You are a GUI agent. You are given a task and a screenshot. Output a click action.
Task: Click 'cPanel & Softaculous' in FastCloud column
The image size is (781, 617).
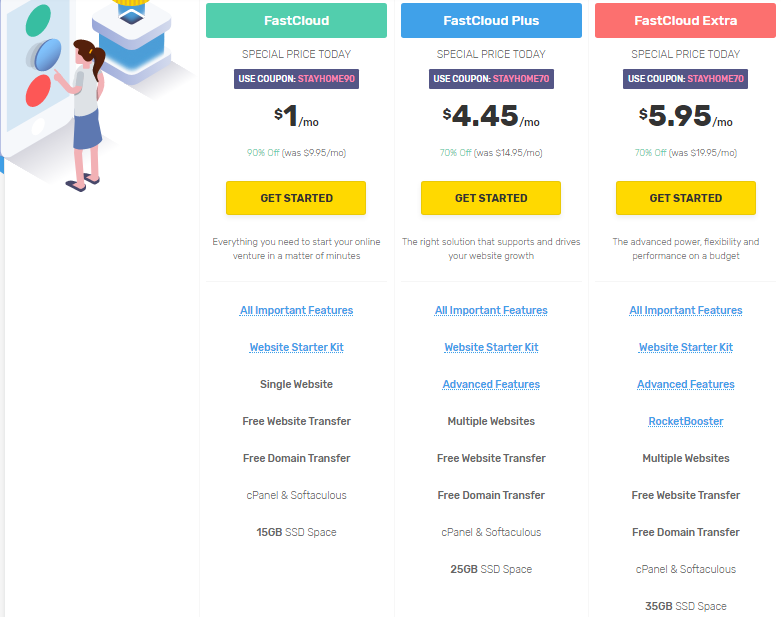click(x=296, y=495)
